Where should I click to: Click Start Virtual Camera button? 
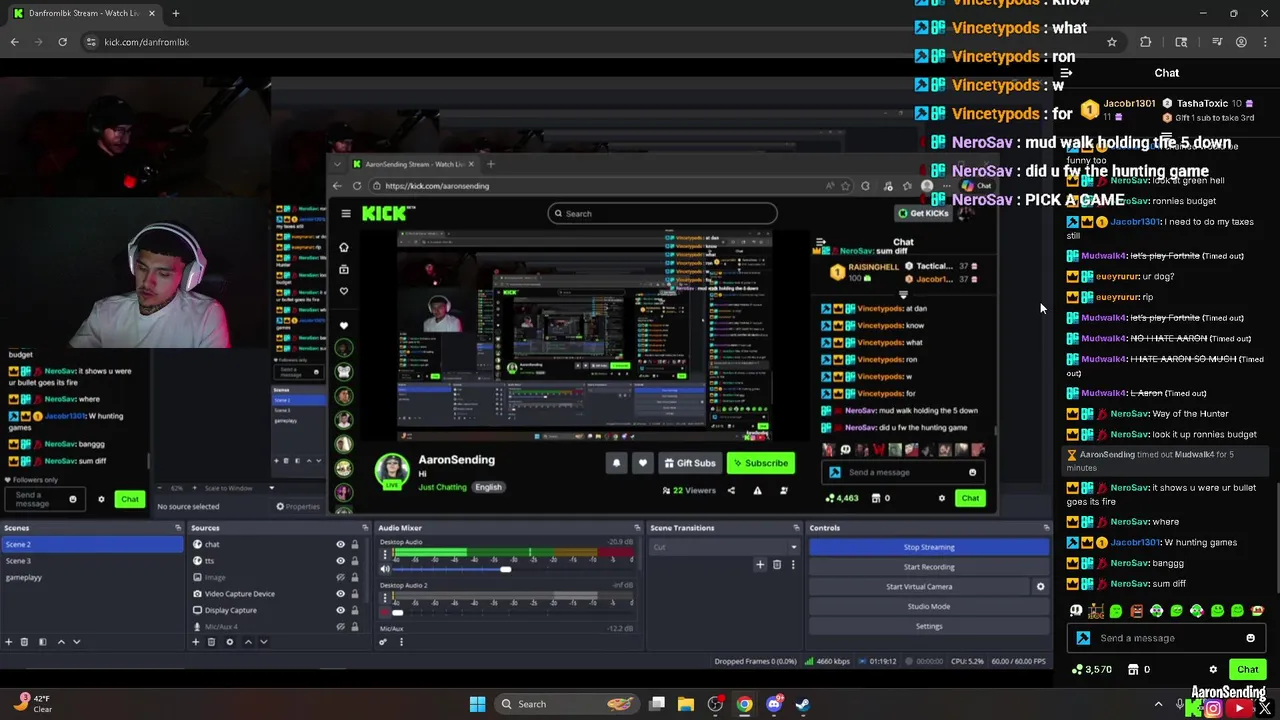pos(919,587)
